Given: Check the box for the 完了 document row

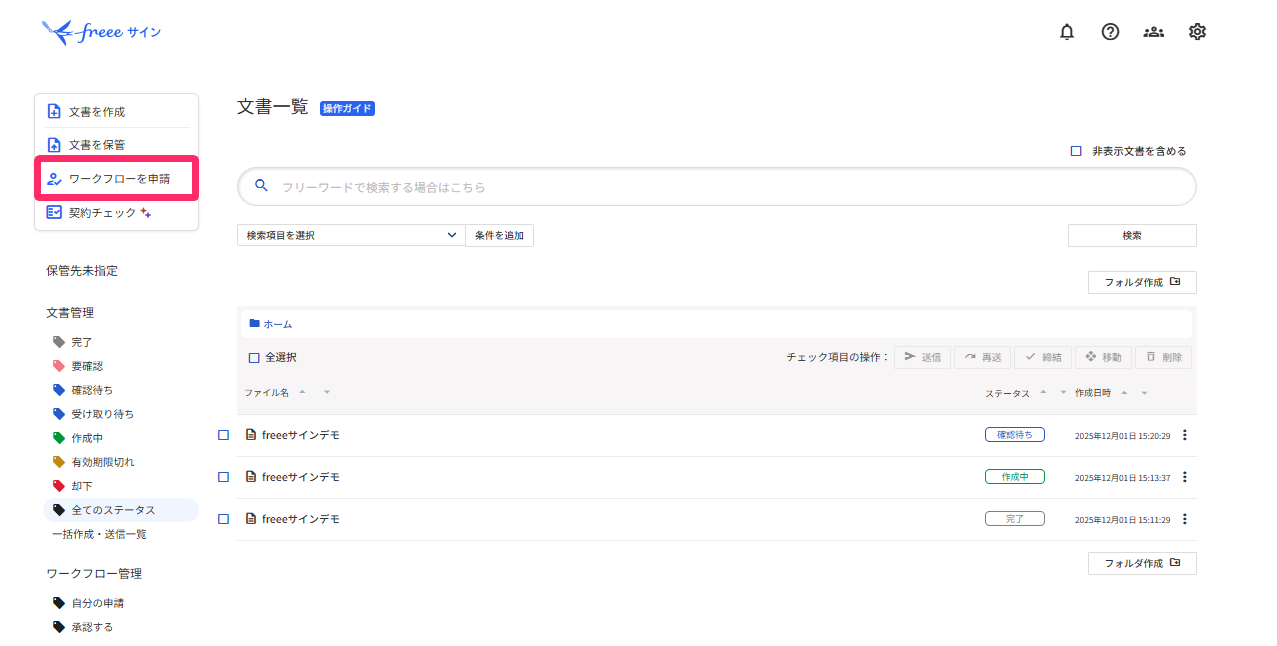Looking at the screenshot, I should [x=224, y=519].
